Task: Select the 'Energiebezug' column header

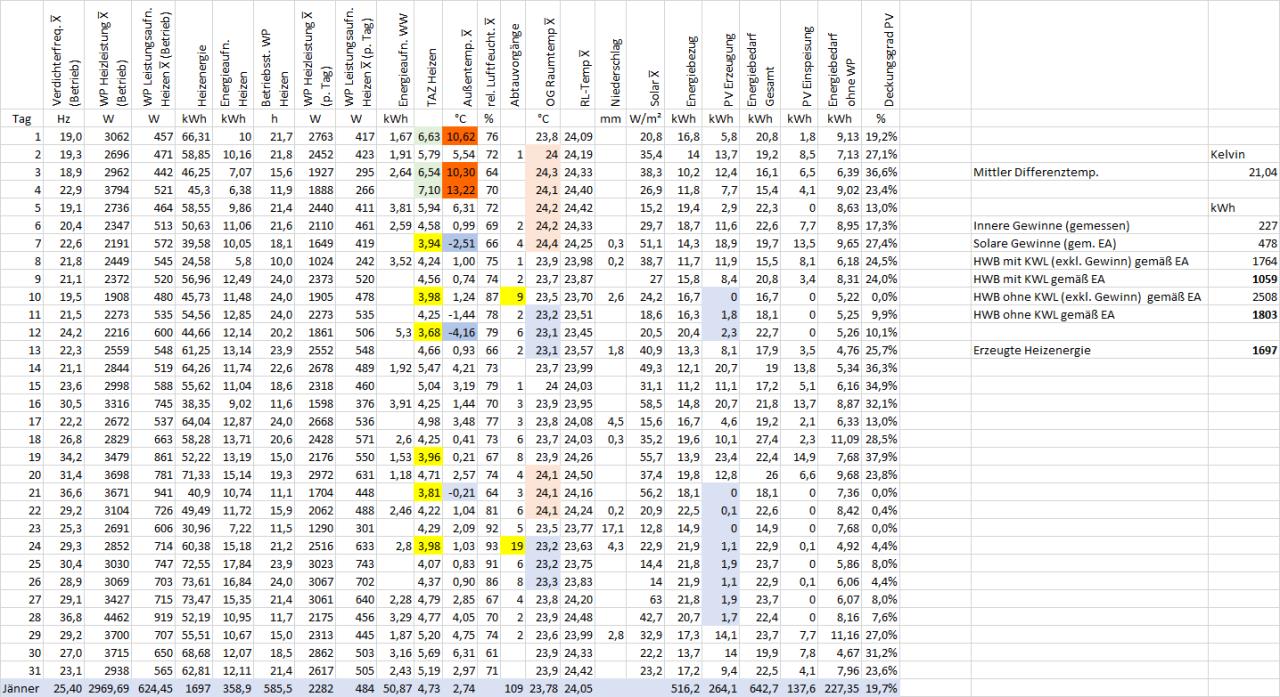Action: click(x=692, y=73)
